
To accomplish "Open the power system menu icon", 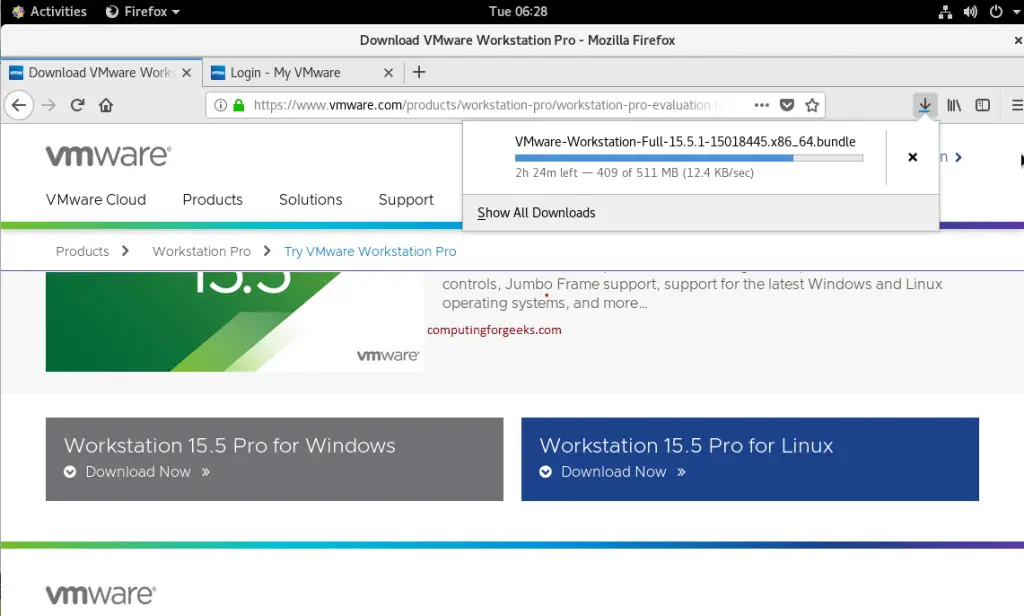I will [996, 12].
